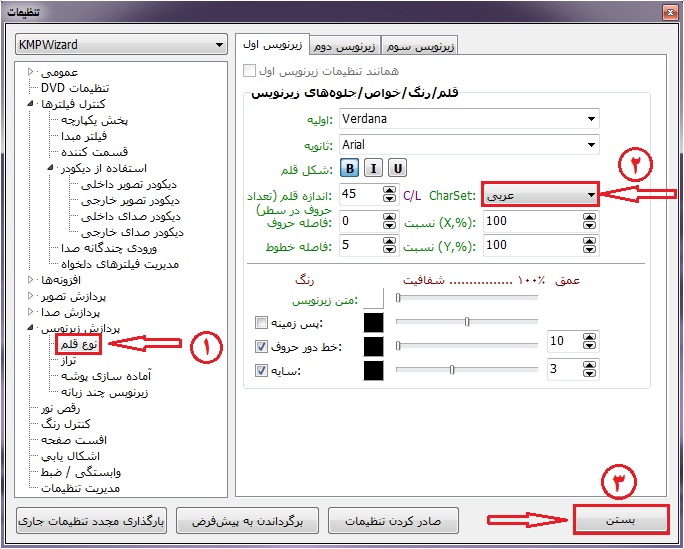This screenshot has width=684, height=549.
Task: Open the KMPWizard preset dropdown
Action: [x=121, y=44]
